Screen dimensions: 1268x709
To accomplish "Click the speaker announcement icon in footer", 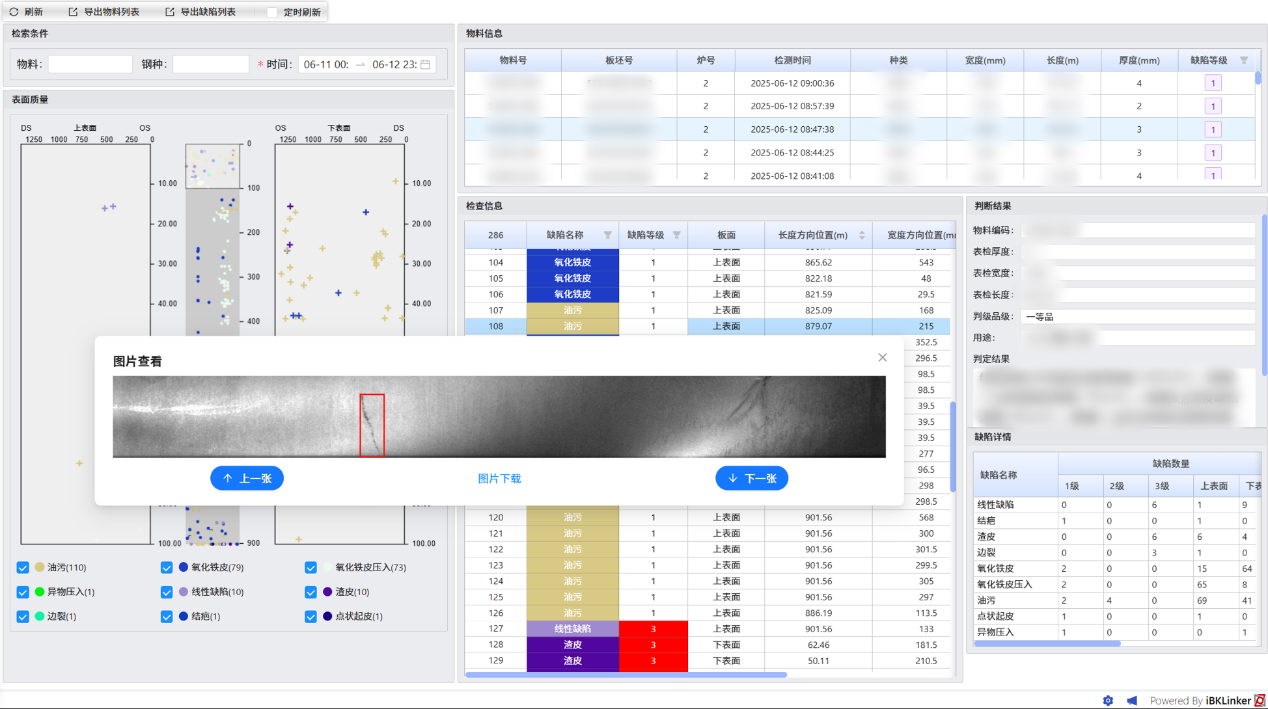I will click(x=1132, y=700).
